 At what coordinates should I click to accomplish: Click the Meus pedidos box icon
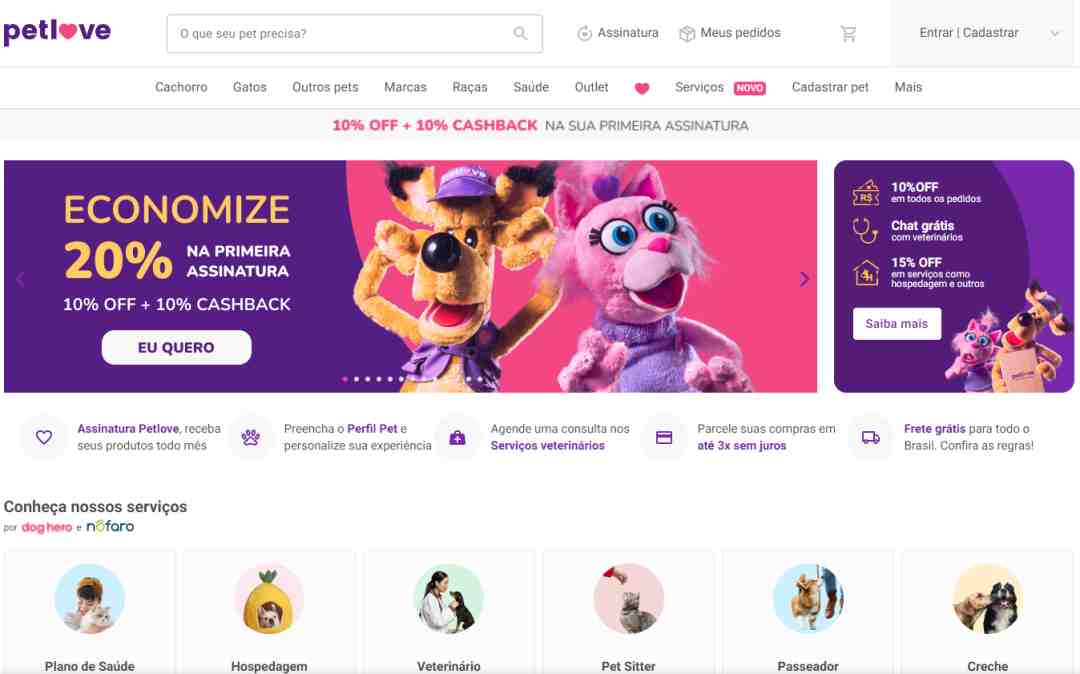pyautogui.click(x=687, y=33)
